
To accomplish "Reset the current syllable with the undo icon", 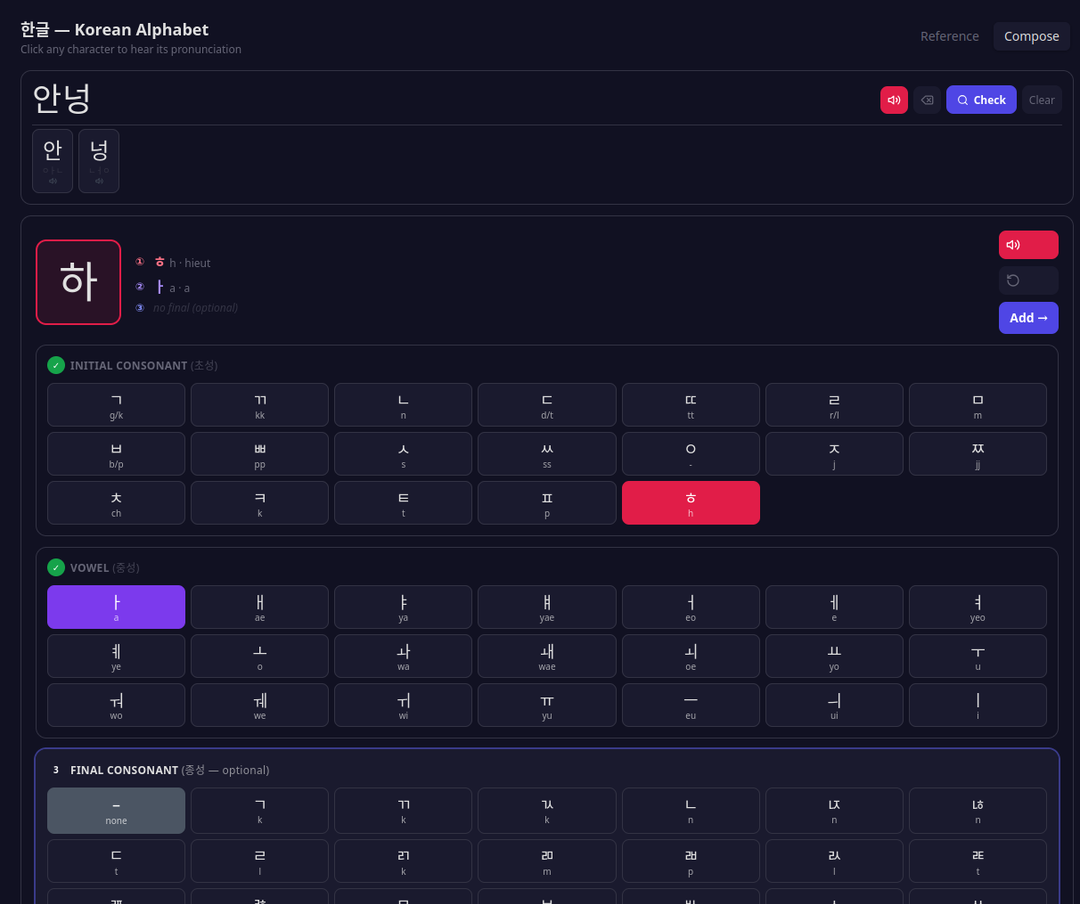I will [x=1028, y=281].
